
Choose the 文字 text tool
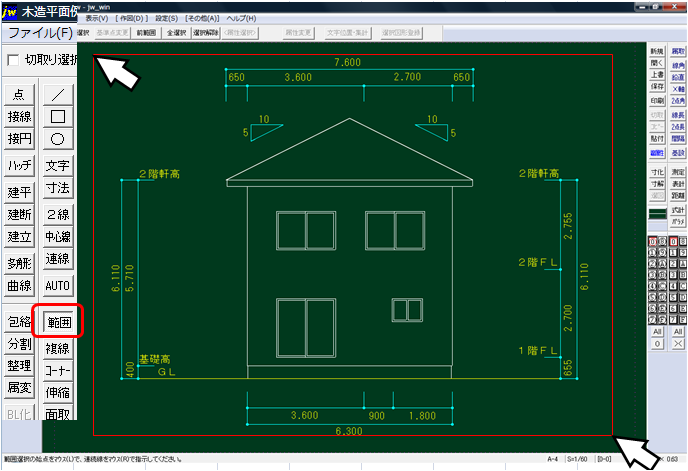[58, 166]
